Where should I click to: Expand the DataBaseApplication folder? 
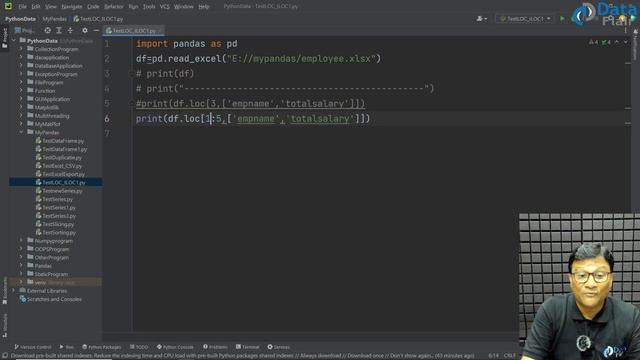(21, 66)
